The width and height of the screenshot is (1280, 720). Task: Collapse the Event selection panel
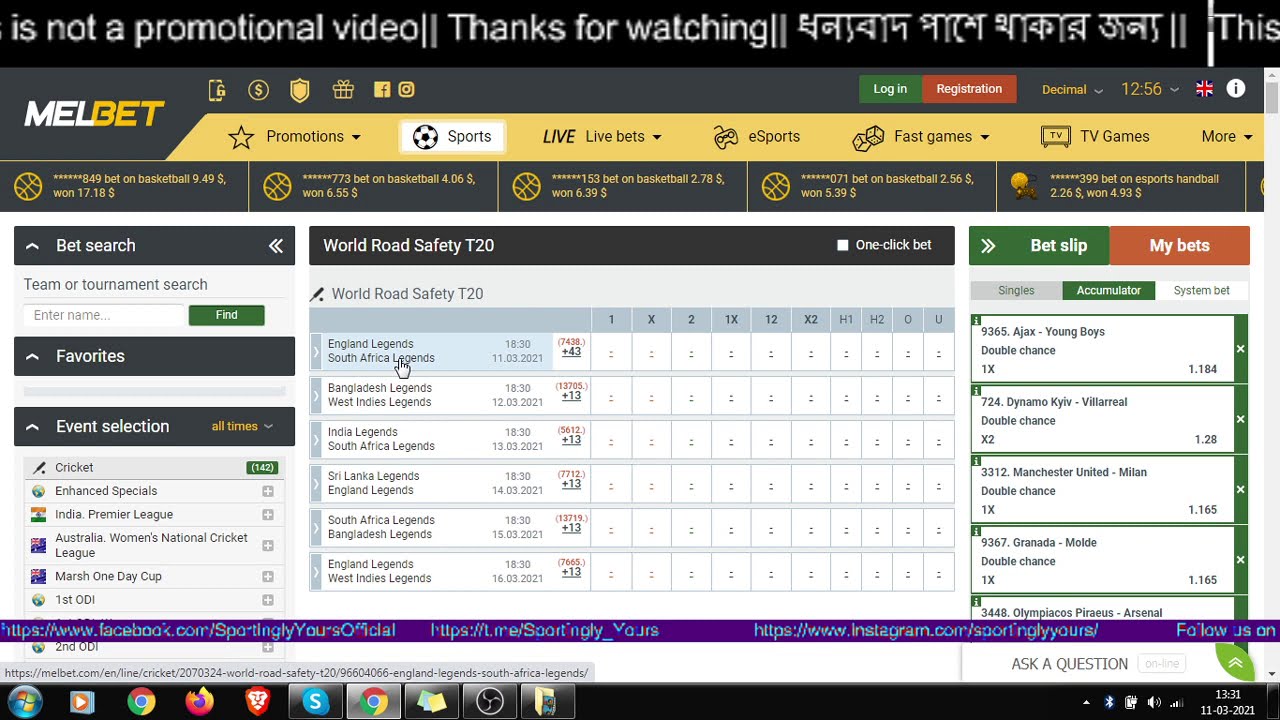coord(32,426)
